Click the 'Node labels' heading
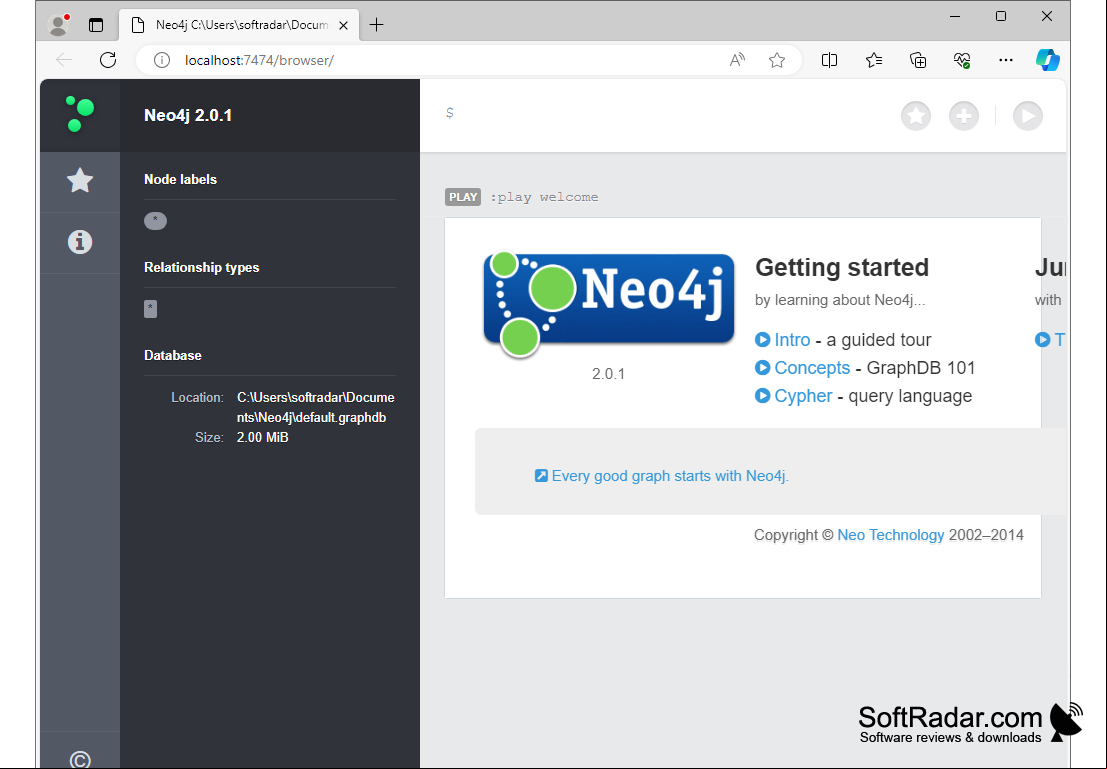1107x769 pixels. pyautogui.click(x=180, y=179)
